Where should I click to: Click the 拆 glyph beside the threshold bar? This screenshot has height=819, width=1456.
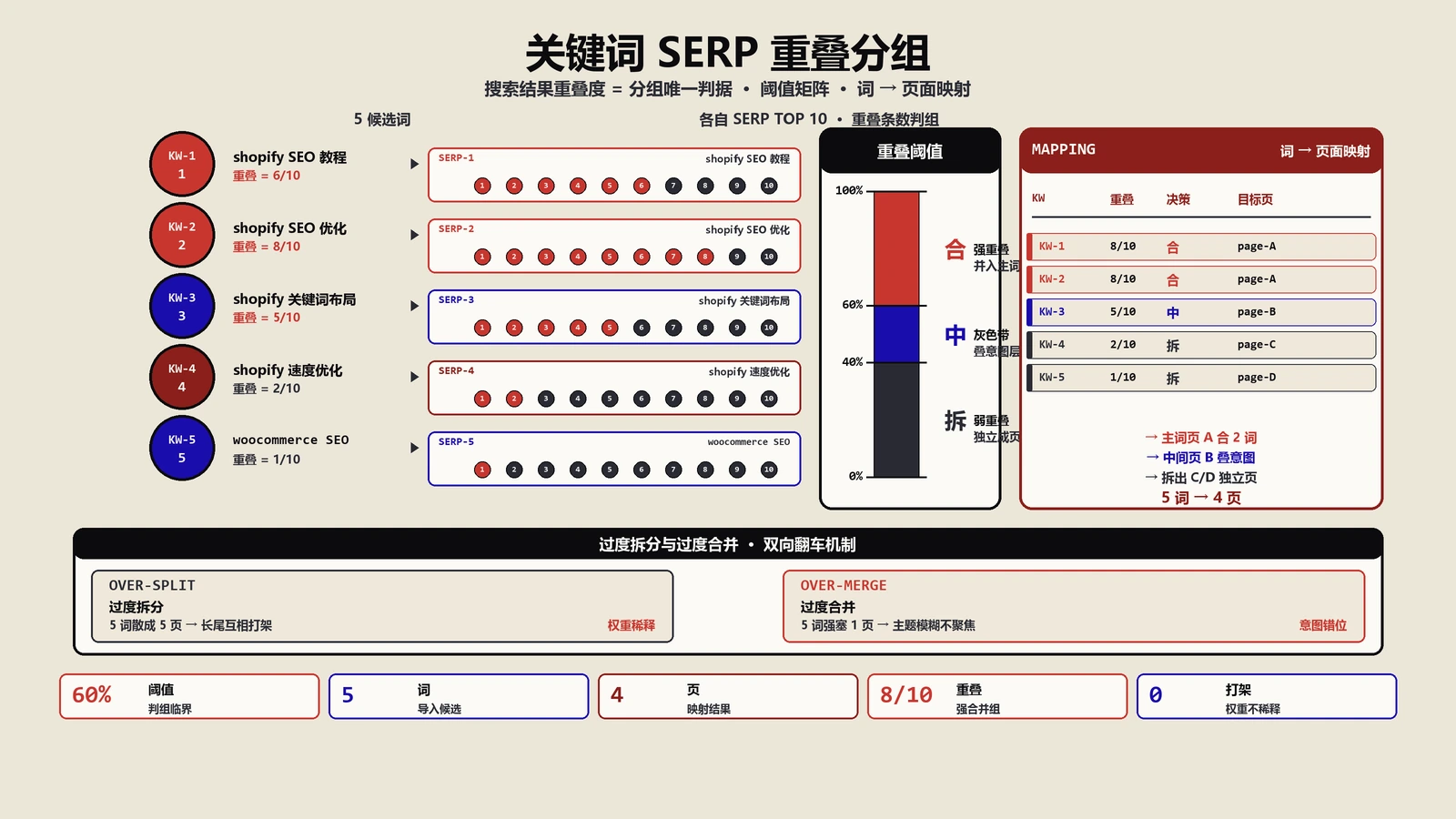[955, 420]
